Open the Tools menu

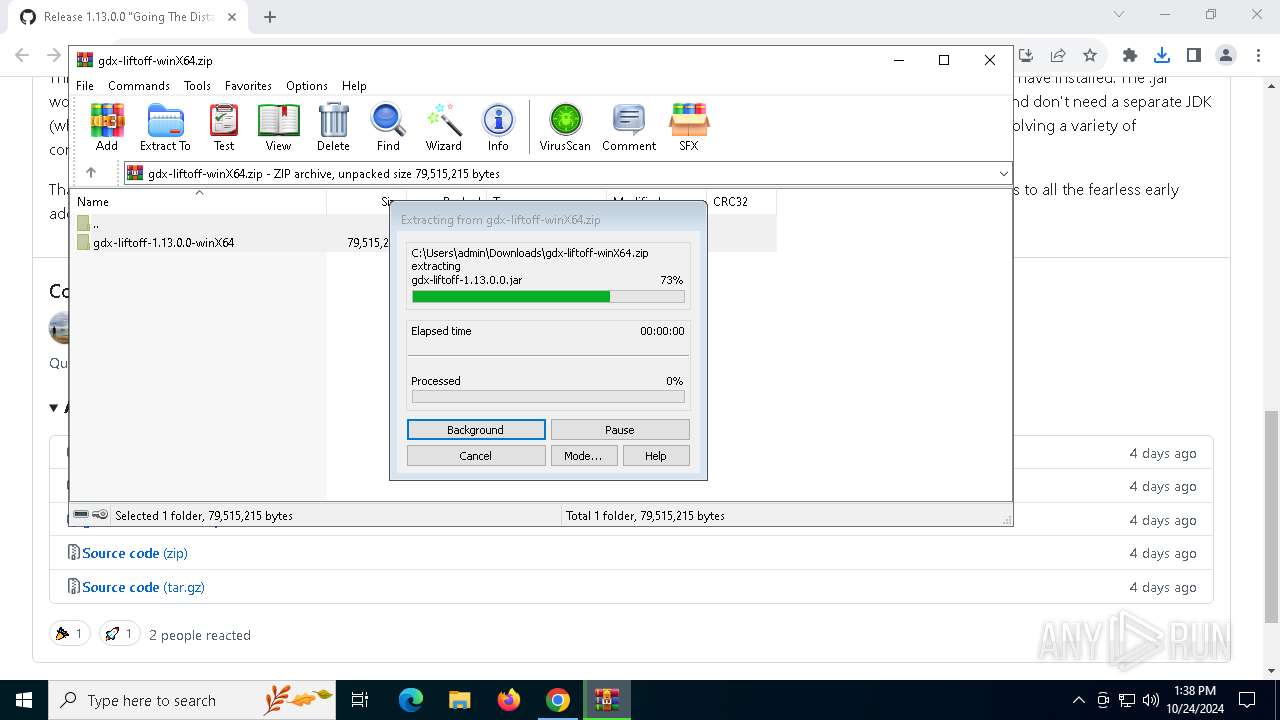pos(197,86)
